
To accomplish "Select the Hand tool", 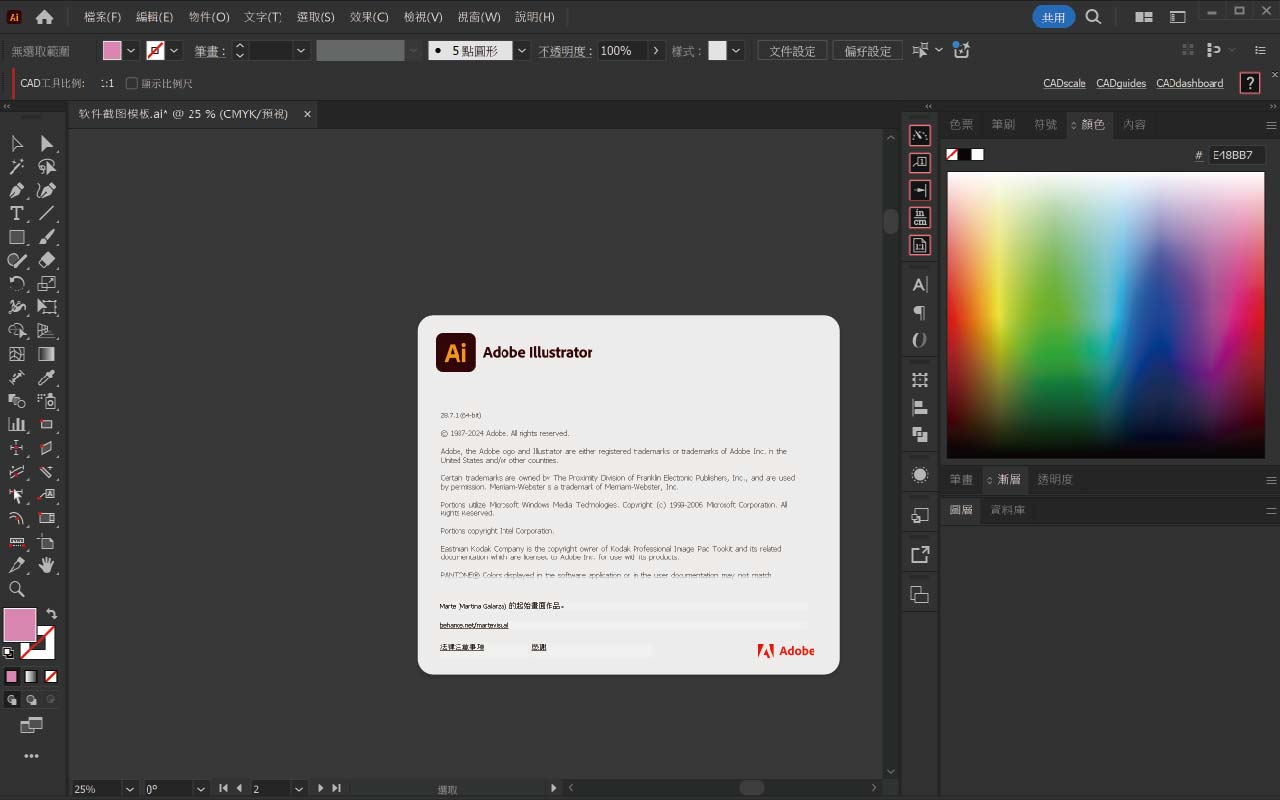I will click(46, 566).
